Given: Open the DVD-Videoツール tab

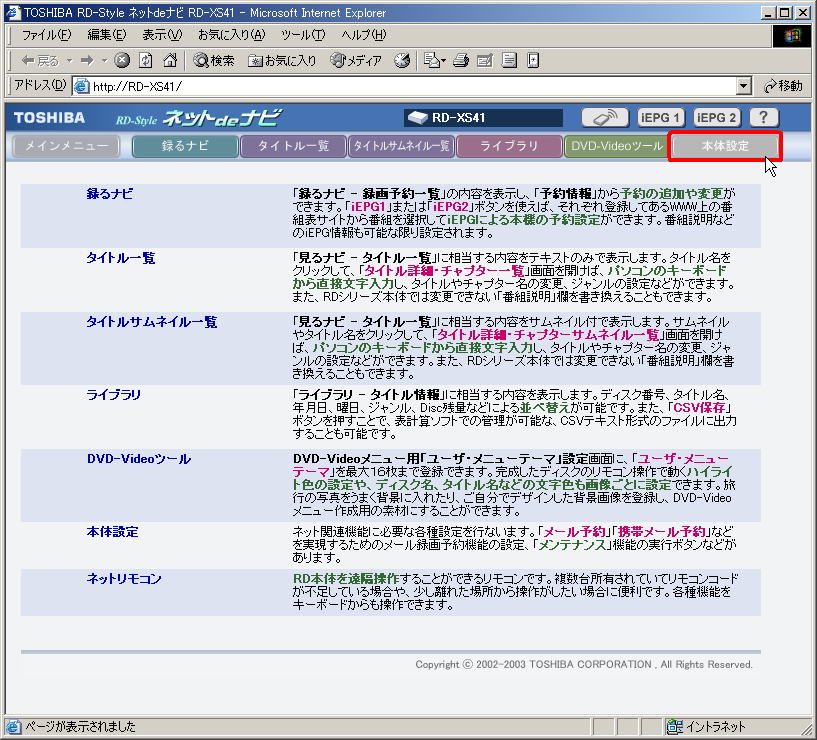Looking at the screenshot, I should 617,146.
